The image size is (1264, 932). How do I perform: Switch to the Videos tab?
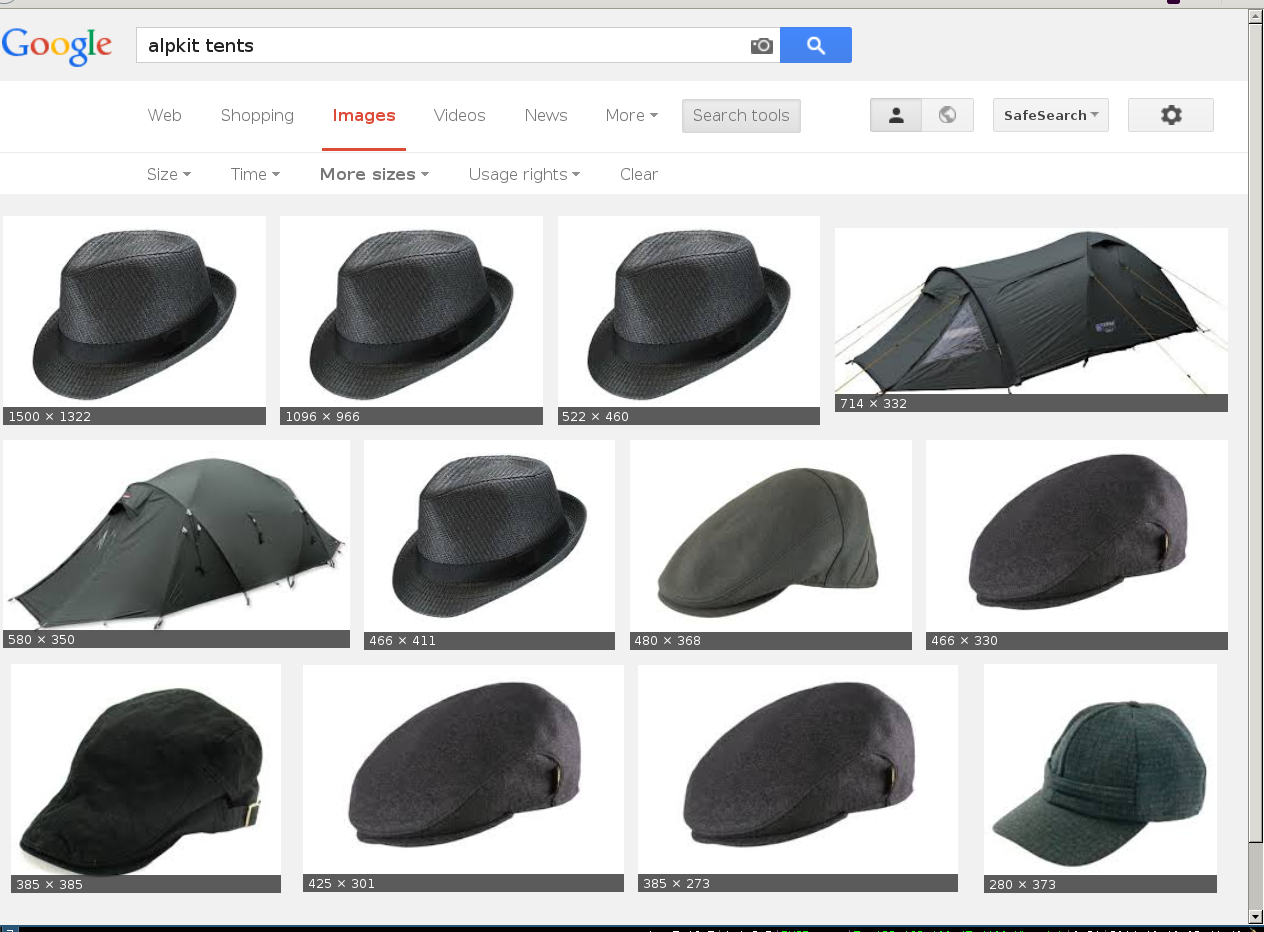coord(459,115)
